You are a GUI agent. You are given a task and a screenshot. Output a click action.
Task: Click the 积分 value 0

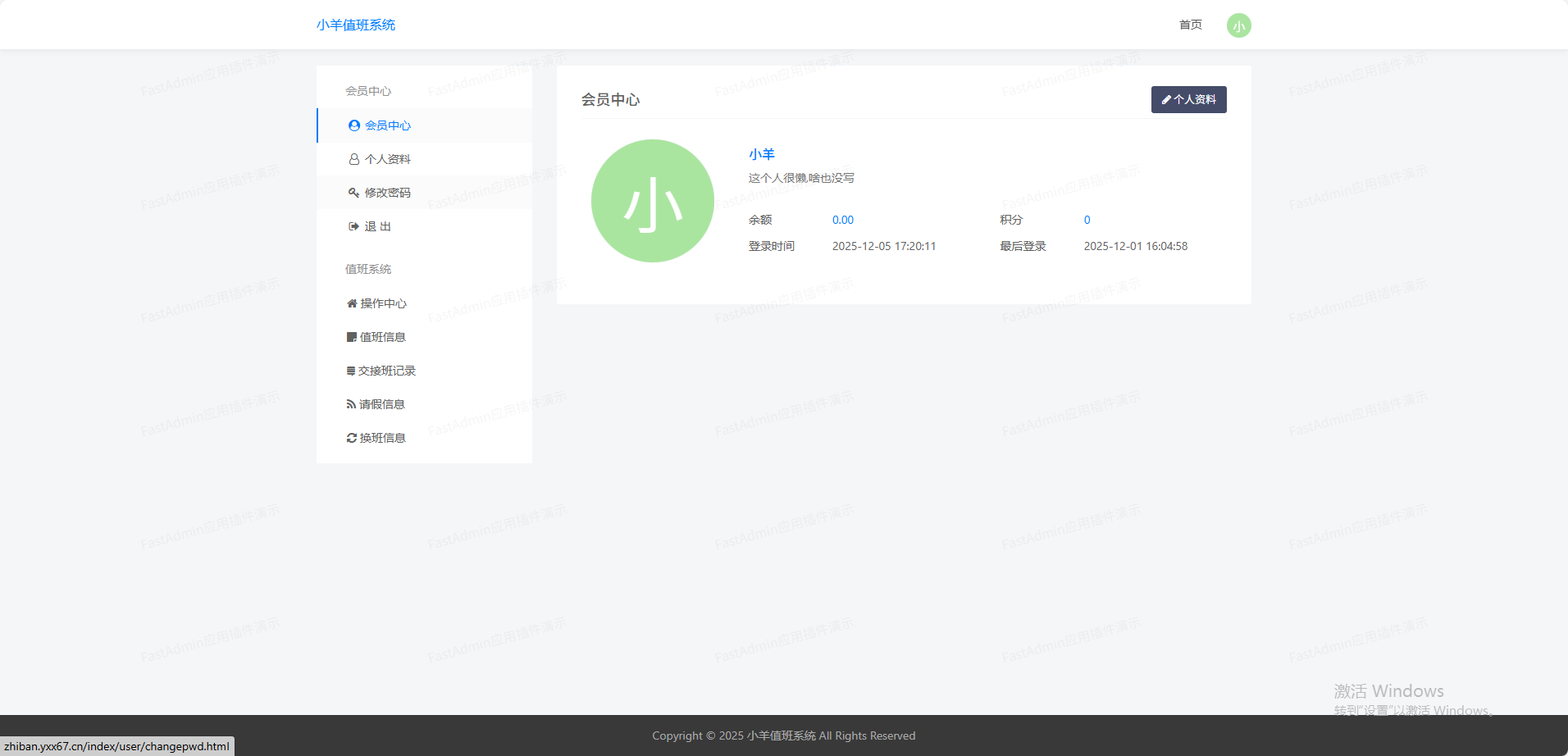1087,220
